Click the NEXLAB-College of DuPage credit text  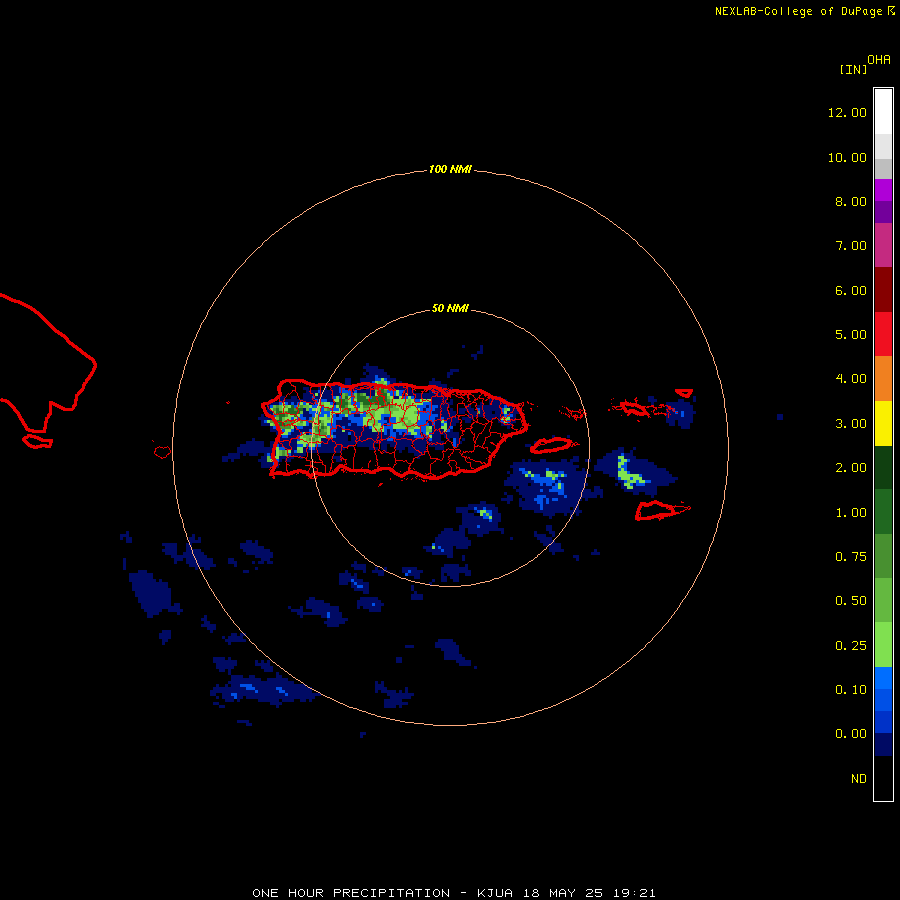point(804,11)
